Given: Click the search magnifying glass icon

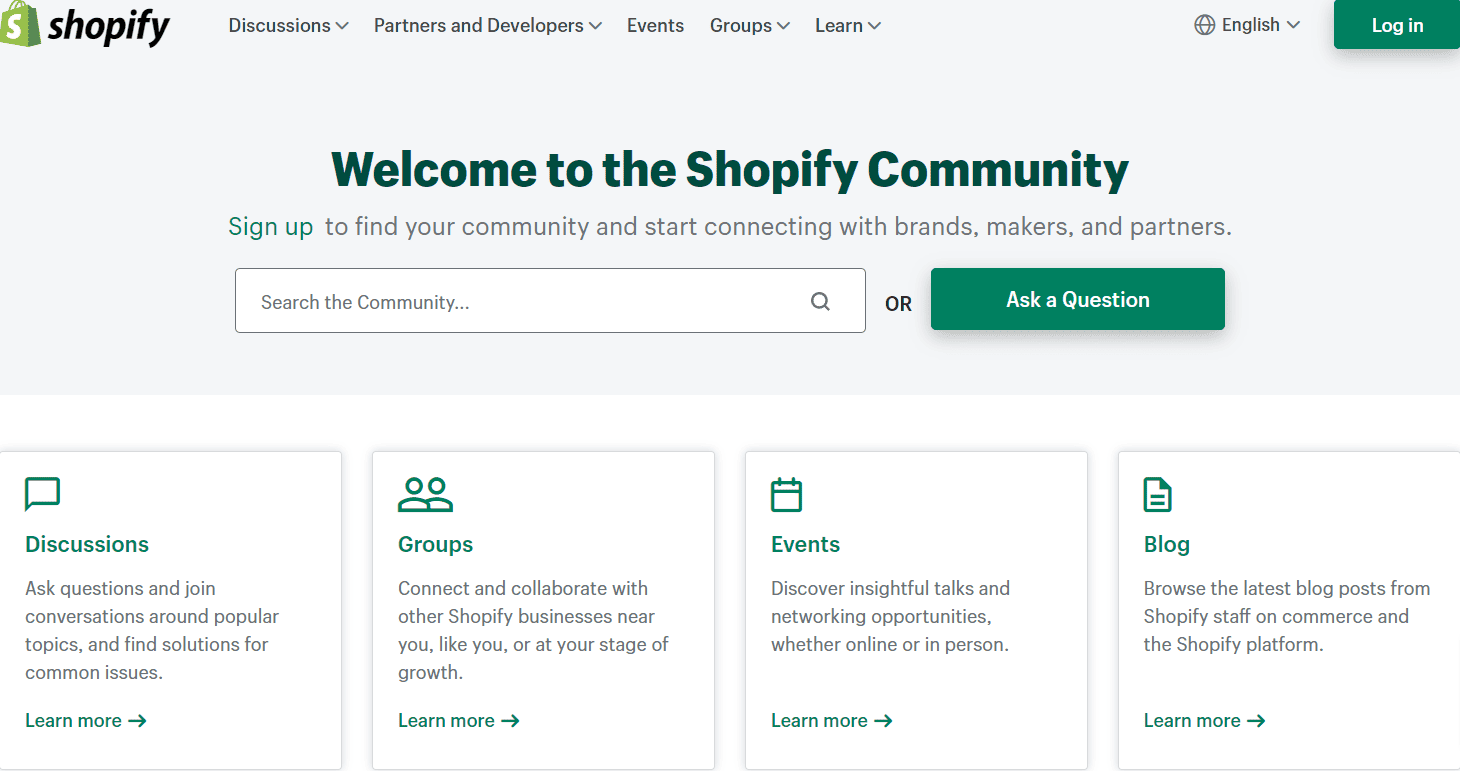Looking at the screenshot, I should 820,300.
